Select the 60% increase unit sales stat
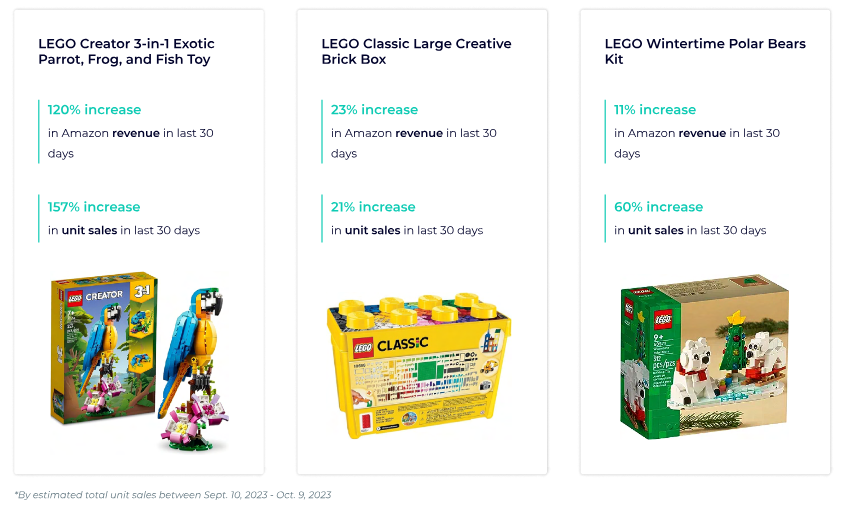The height and width of the screenshot is (513, 847). [658, 207]
